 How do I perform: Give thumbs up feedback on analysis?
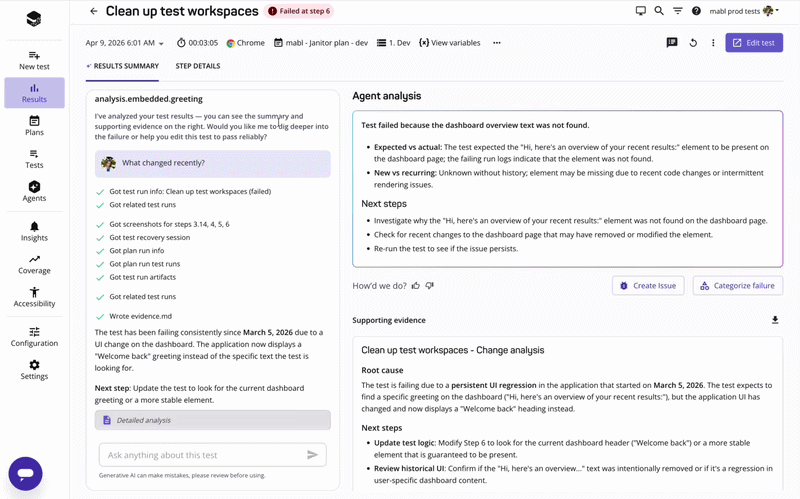pyautogui.click(x=416, y=286)
